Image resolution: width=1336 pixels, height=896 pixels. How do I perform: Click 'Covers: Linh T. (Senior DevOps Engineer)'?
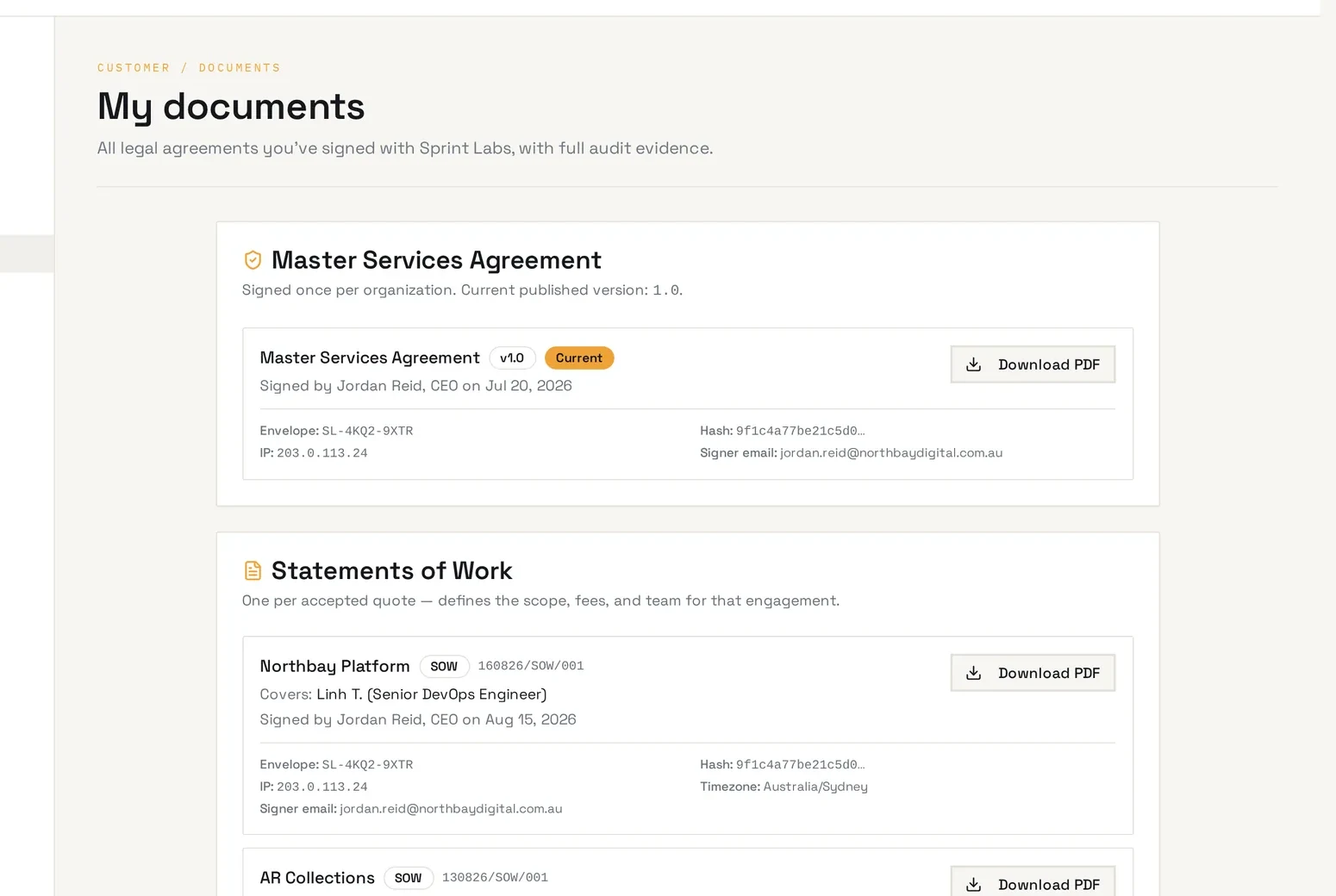pyautogui.click(x=403, y=694)
